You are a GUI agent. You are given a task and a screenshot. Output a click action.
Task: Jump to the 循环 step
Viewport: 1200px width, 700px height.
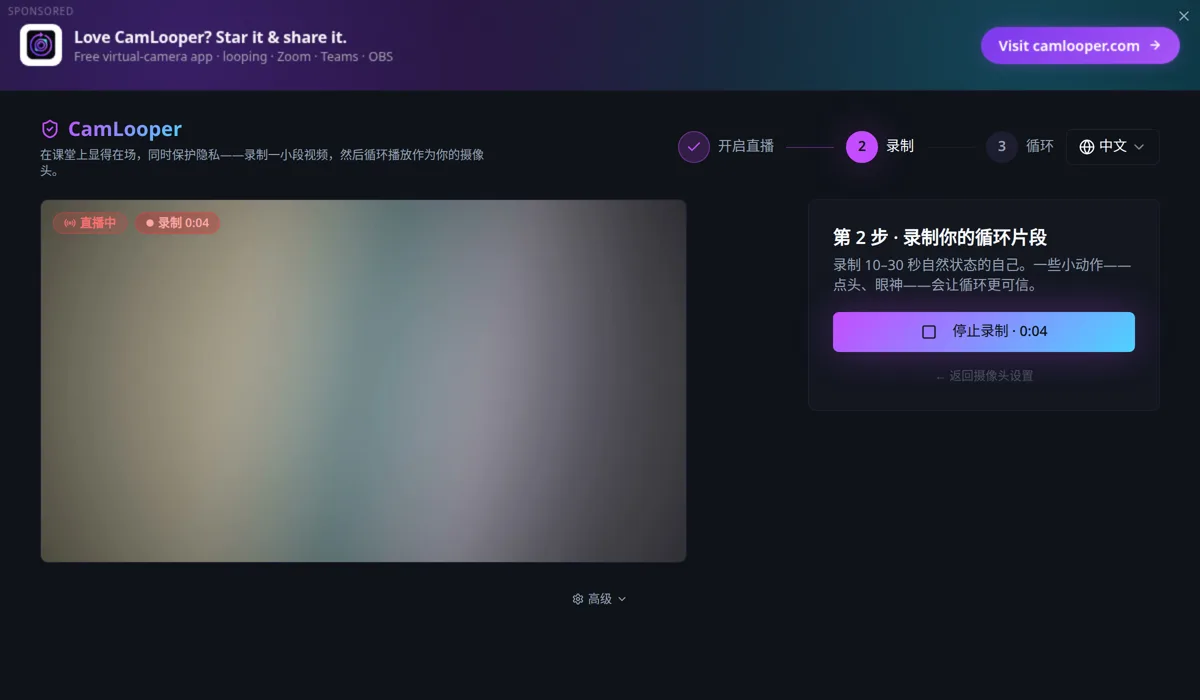[1040, 146]
